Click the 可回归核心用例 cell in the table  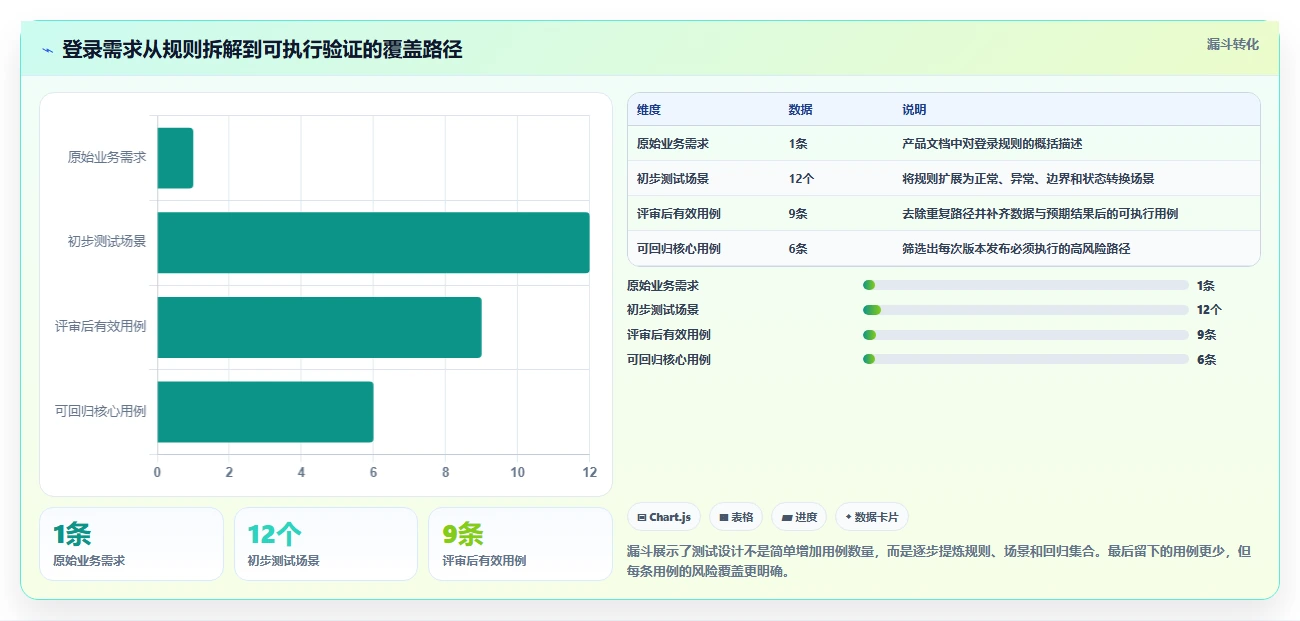(x=679, y=249)
